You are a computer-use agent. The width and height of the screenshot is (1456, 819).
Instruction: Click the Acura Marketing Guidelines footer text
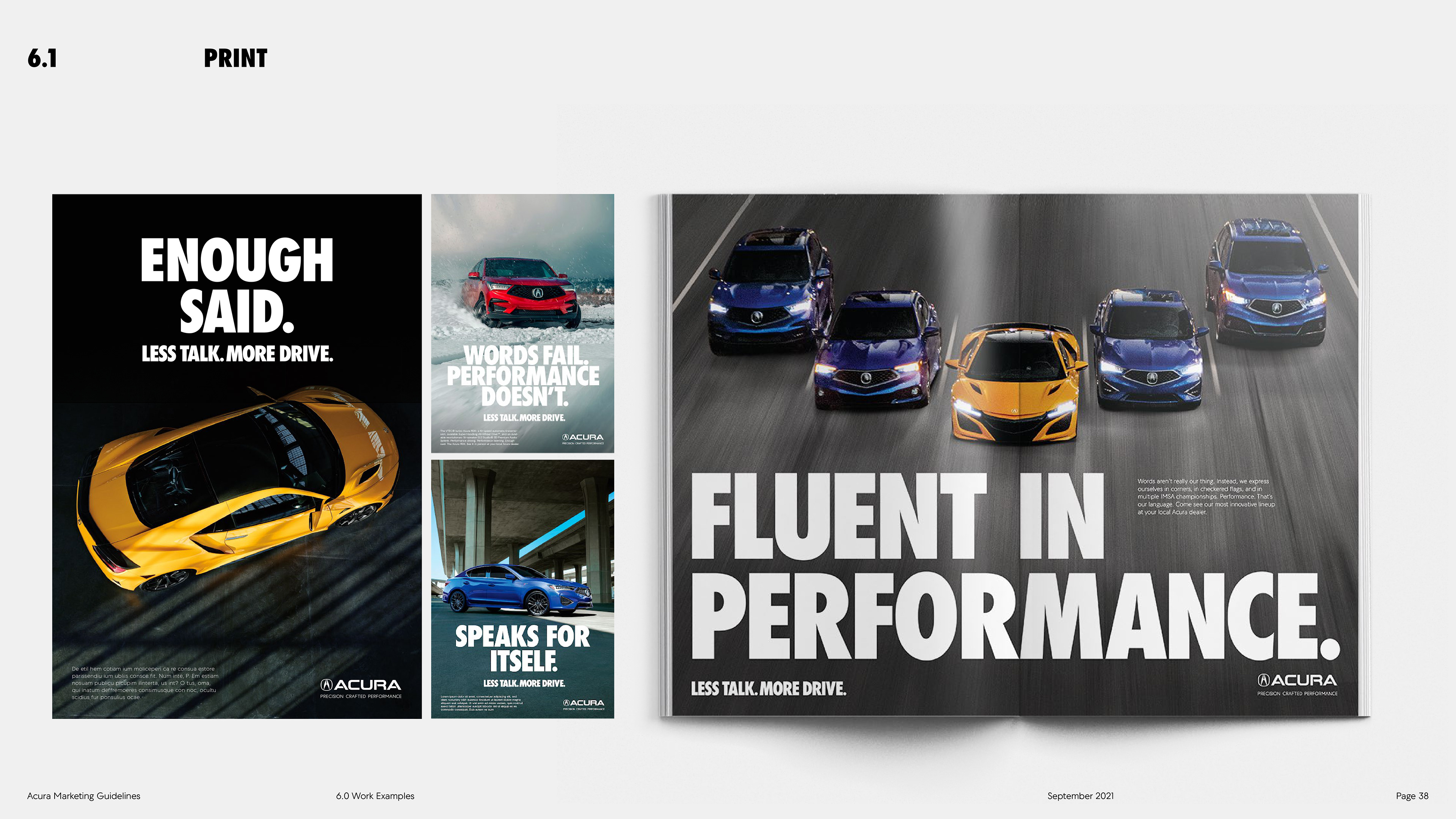tap(84, 796)
